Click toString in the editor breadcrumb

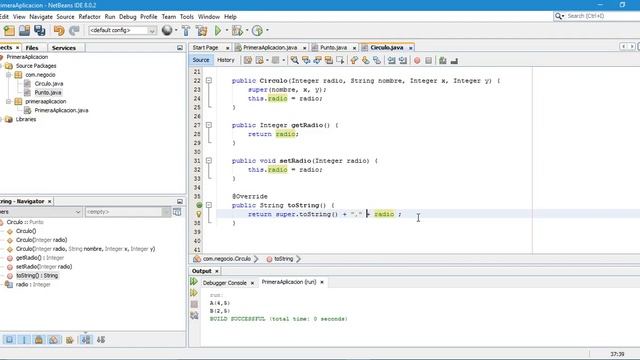[283, 259]
